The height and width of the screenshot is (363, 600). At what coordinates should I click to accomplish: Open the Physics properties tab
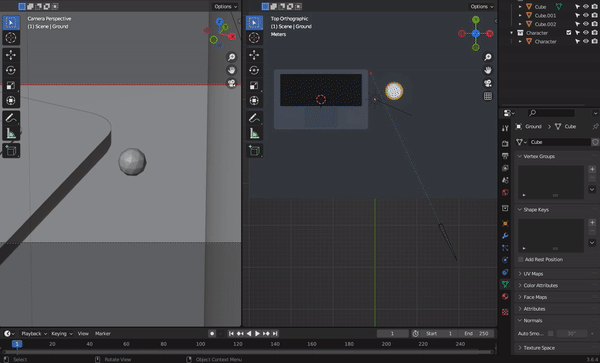point(505,260)
